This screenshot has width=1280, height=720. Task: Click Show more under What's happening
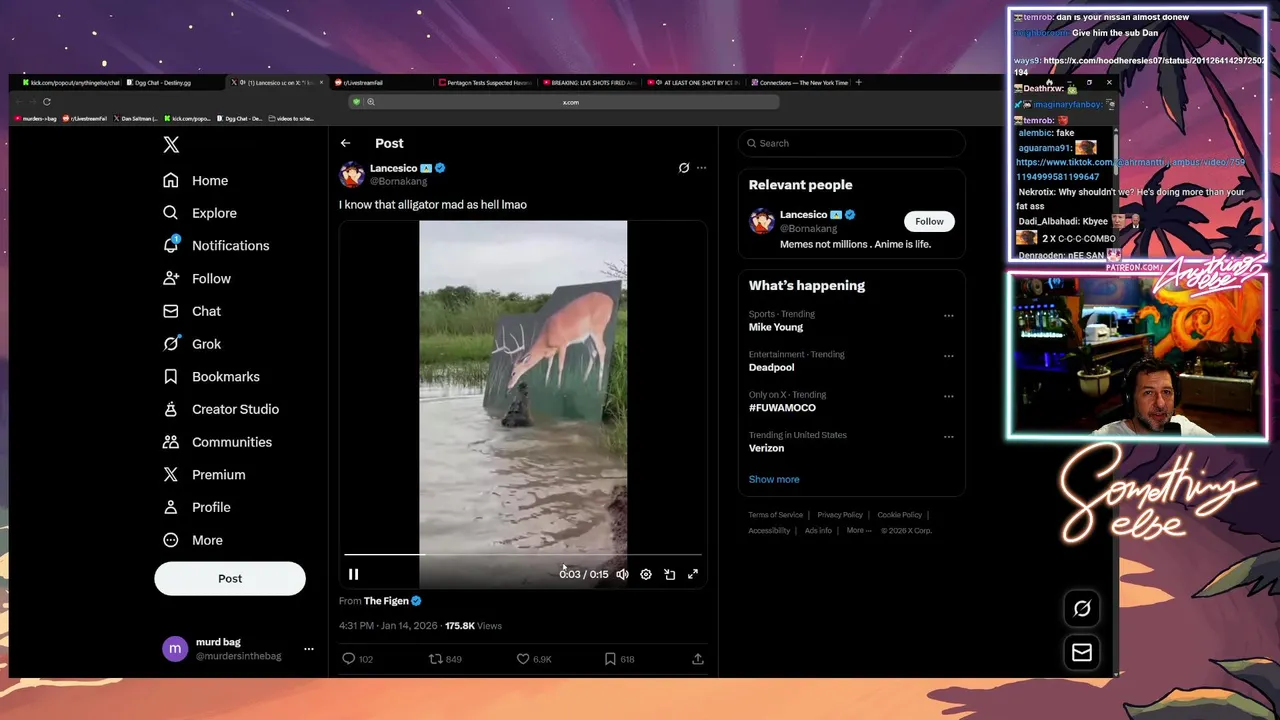click(774, 479)
